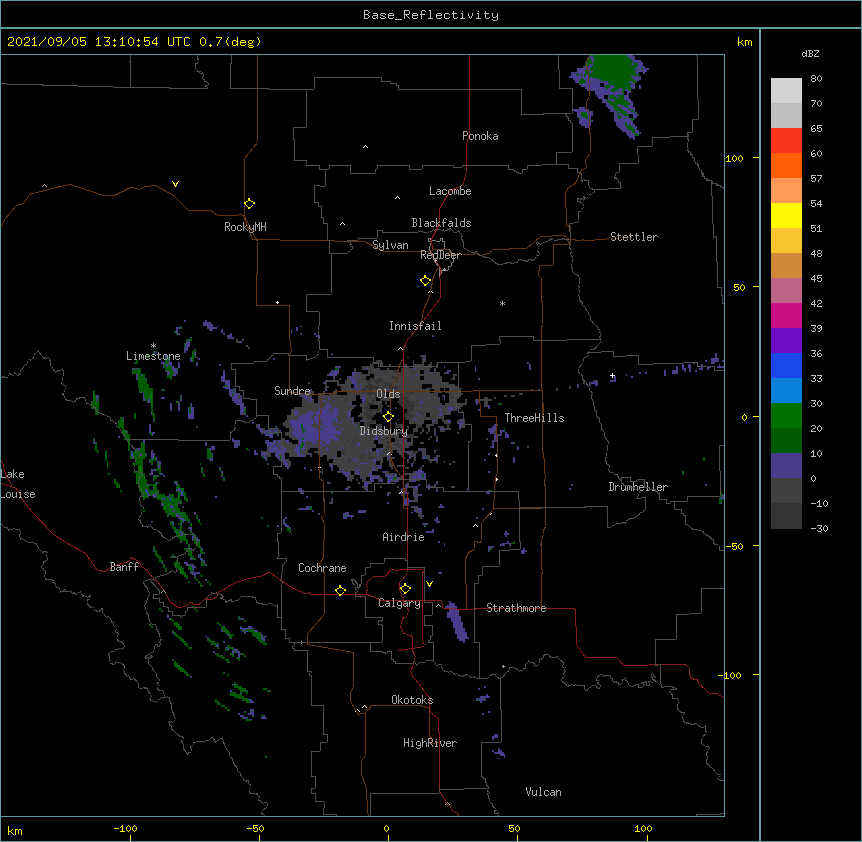Select the Banff label
The width and height of the screenshot is (862, 842).
pyautogui.click(x=124, y=567)
